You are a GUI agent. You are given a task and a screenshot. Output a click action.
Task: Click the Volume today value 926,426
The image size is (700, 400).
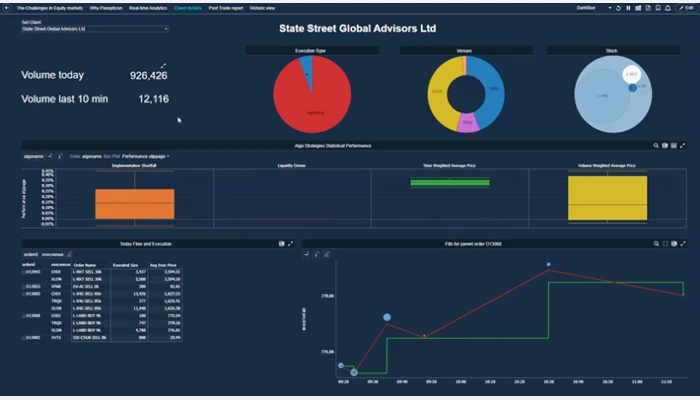pyautogui.click(x=149, y=75)
